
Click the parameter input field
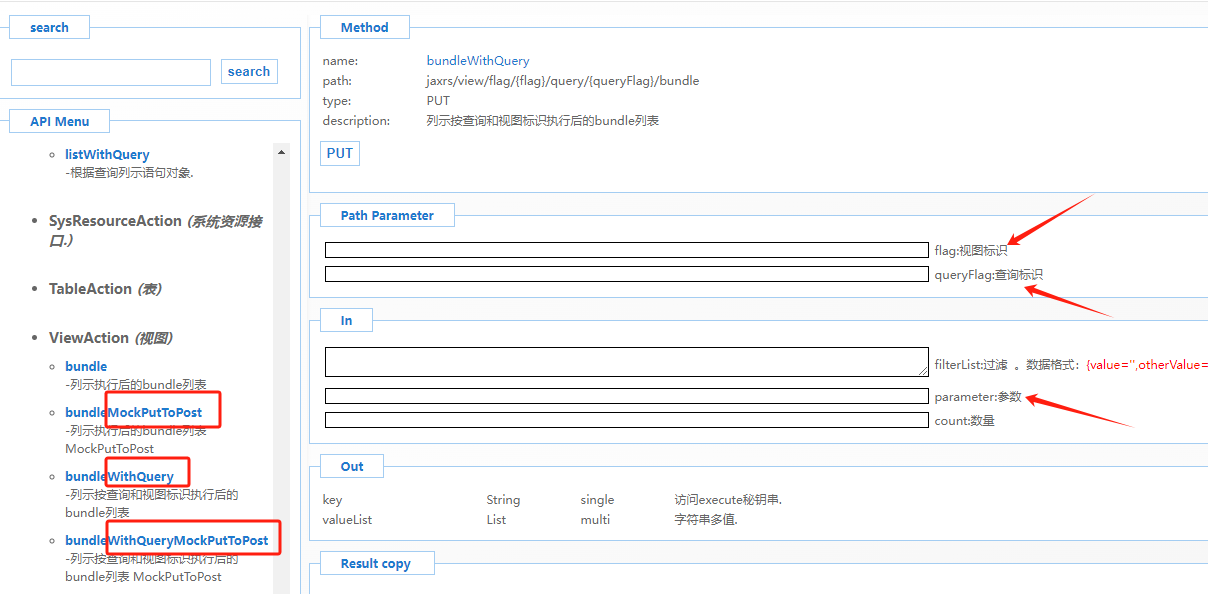[x=627, y=396]
